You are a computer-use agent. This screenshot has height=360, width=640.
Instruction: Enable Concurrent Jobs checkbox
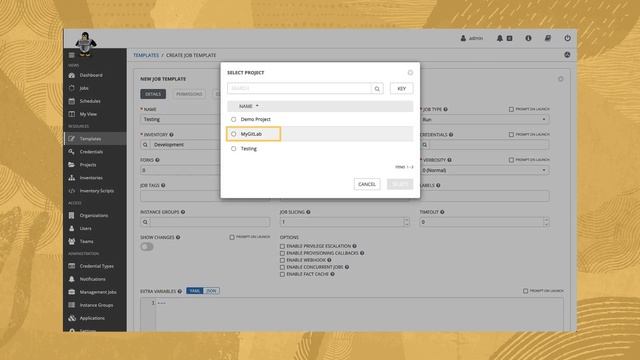click(x=282, y=267)
